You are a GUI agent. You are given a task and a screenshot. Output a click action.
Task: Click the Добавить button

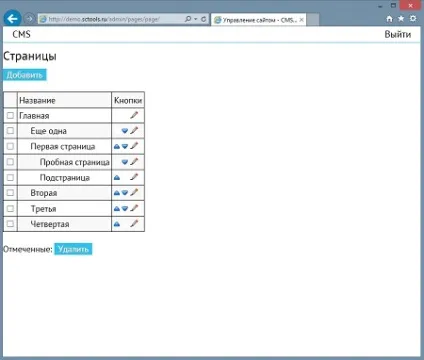tap(25, 75)
